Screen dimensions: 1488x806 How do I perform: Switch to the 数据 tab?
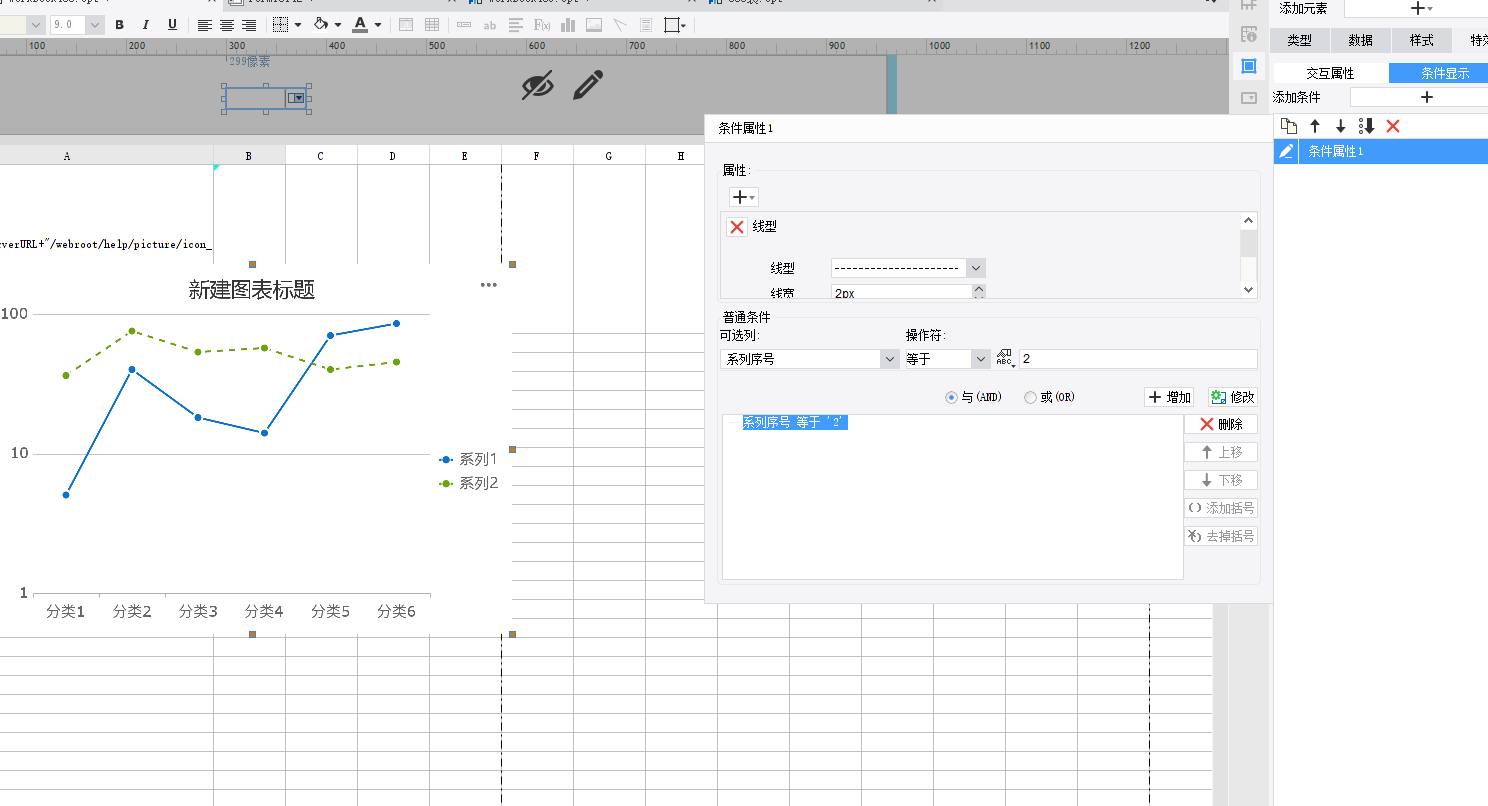1360,41
